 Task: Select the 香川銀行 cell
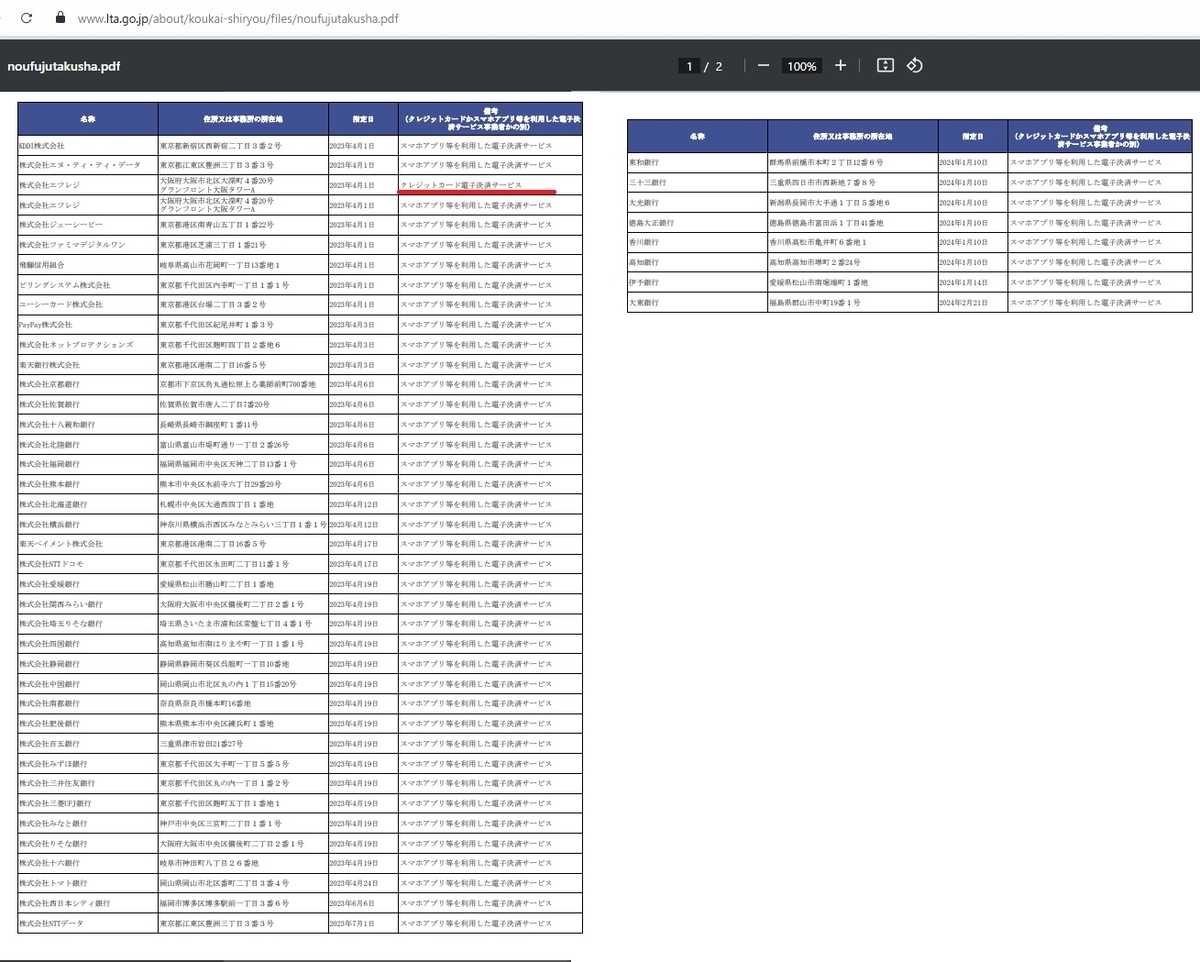coord(697,242)
